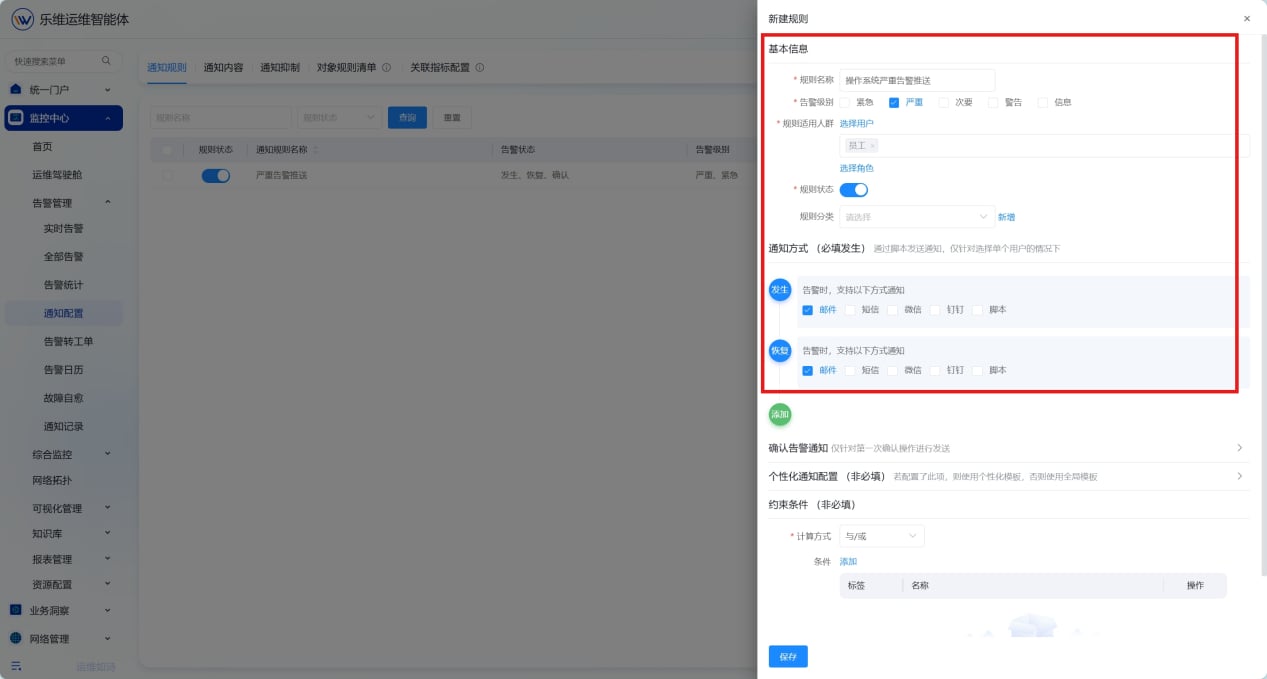This screenshot has height=679, width=1267.
Task: Close the 新建规则 panel with X
Action: [1246, 18]
